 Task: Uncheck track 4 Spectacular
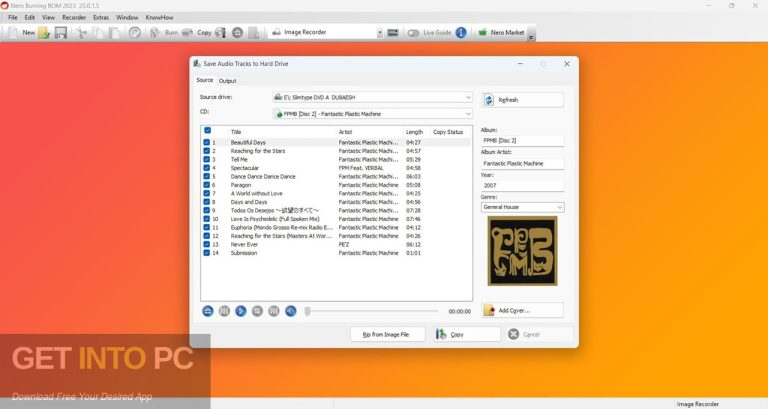pyautogui.click(x=206, y=168)
